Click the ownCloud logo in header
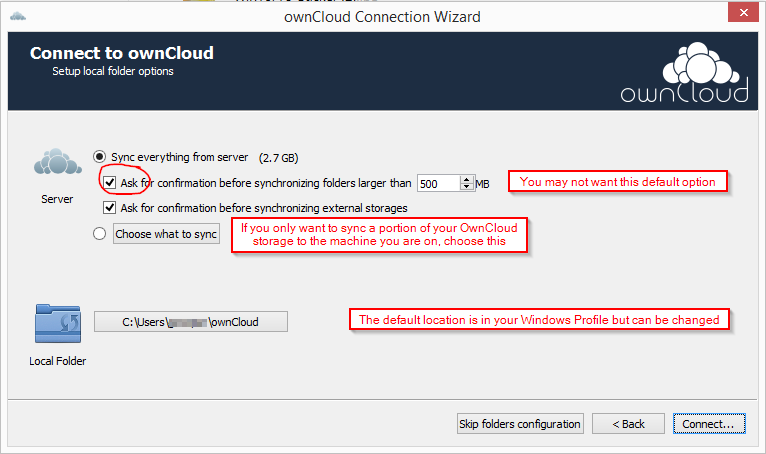Viewport: 766px width, 454px height. 684,73
